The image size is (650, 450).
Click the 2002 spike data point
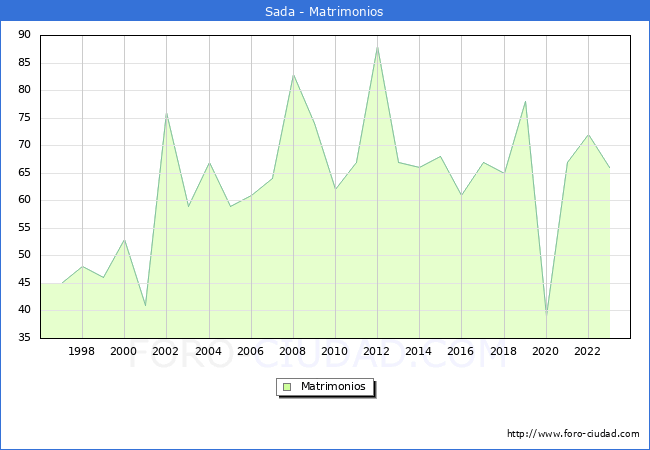click(x=166, y=113)
